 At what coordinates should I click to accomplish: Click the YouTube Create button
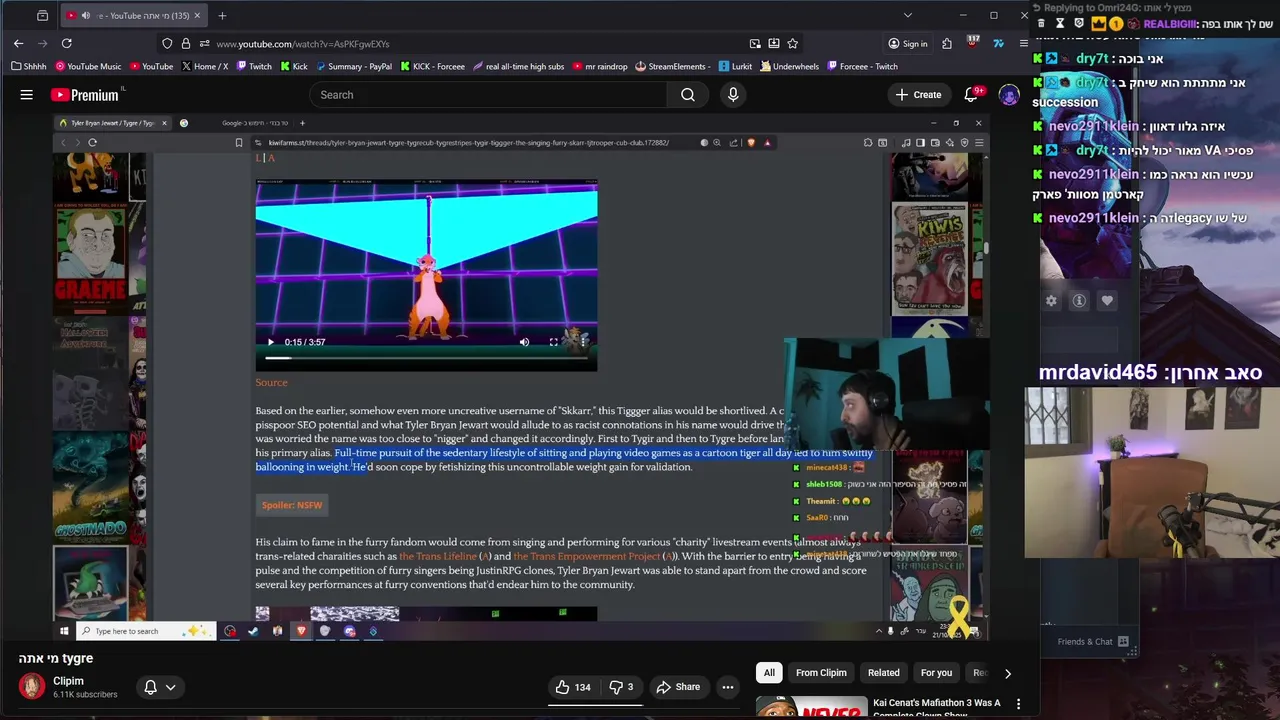[918, 95]
